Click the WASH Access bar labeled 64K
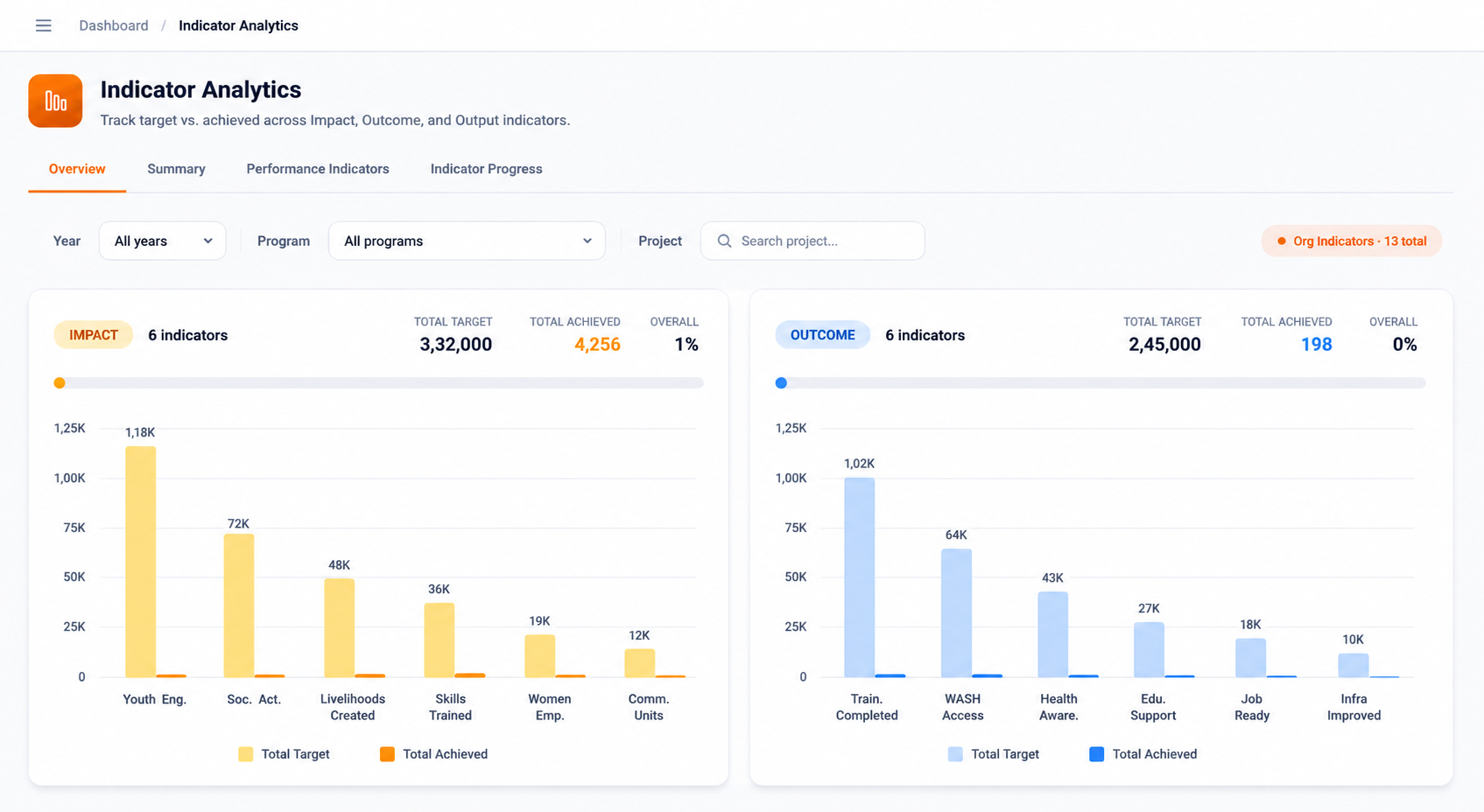The height and width of the screenshot is (812, 1484). click(956, 612)
